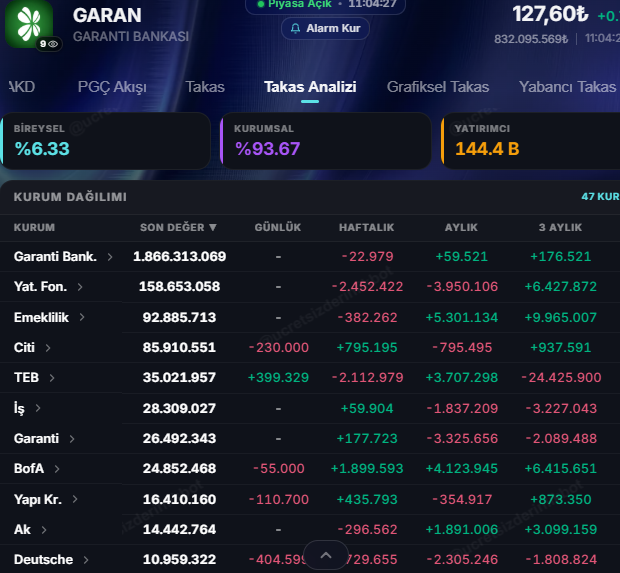
Task: Click the KURUM DAĞILIMI section heading
Action: [70, 197]
